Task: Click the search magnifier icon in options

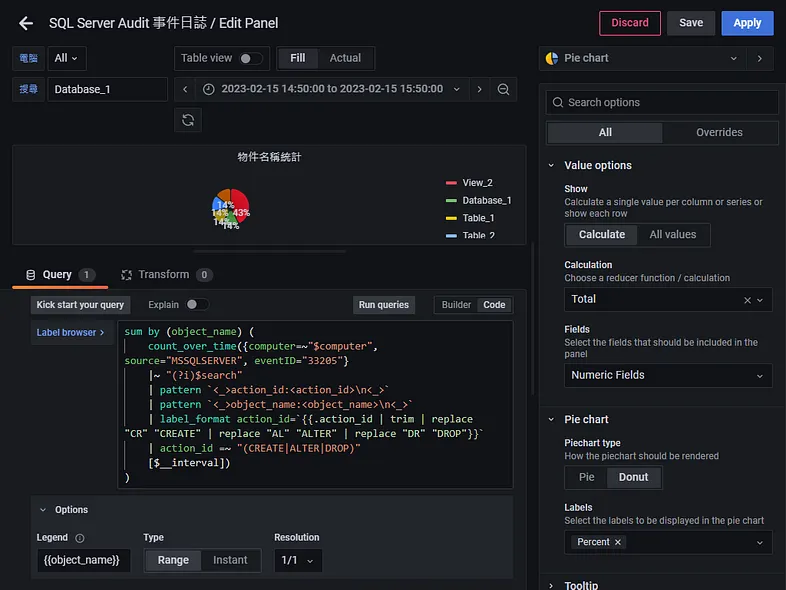Action: [x=557, y=102]
